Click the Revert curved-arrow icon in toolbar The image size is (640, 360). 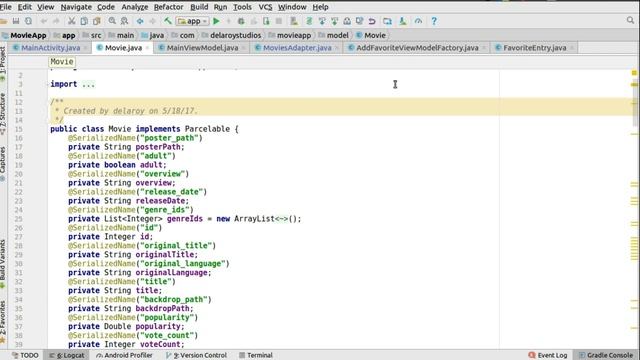[x=372, y=21]
